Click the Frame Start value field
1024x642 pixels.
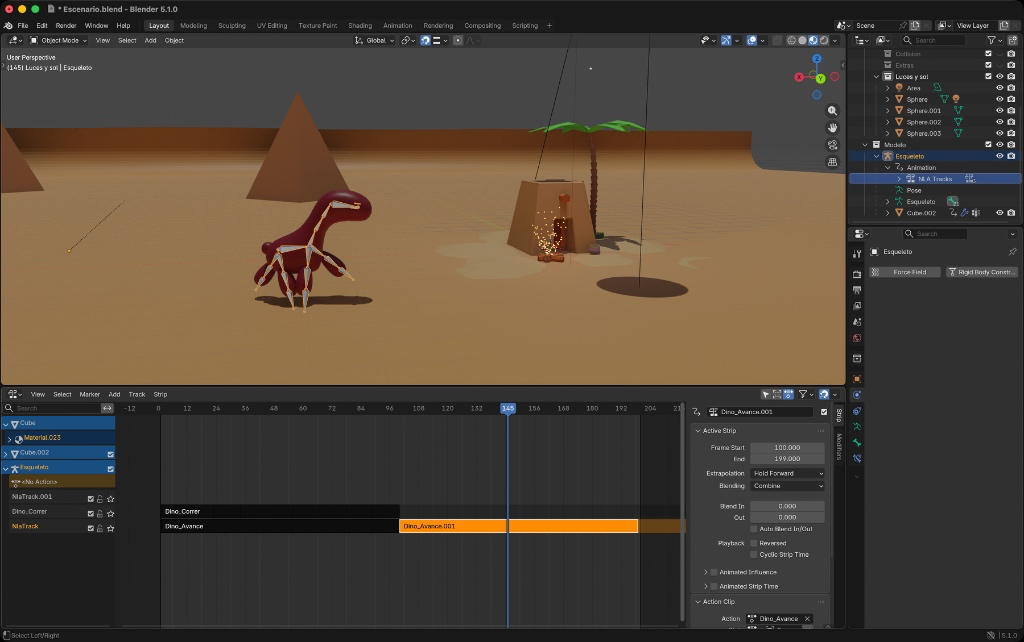click(787, 448)
